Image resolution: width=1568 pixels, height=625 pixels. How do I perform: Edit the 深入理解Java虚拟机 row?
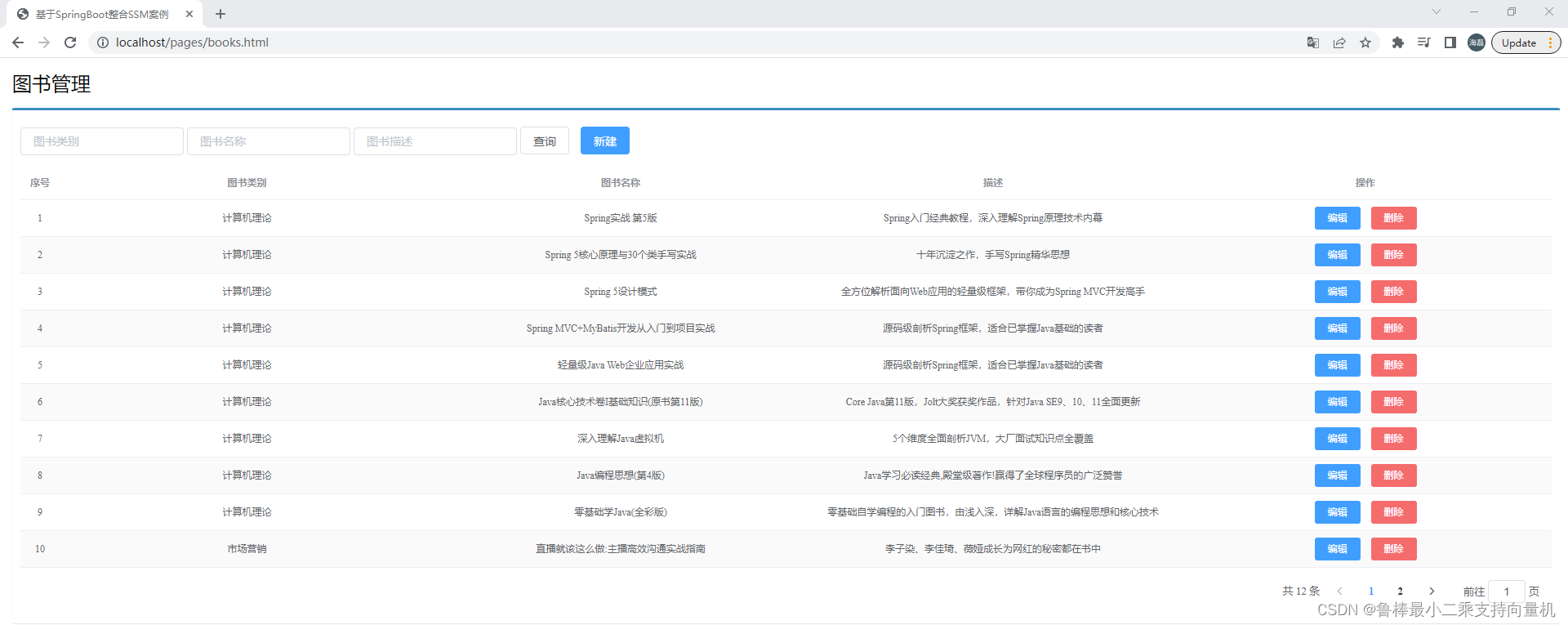tap(1338, 439)
